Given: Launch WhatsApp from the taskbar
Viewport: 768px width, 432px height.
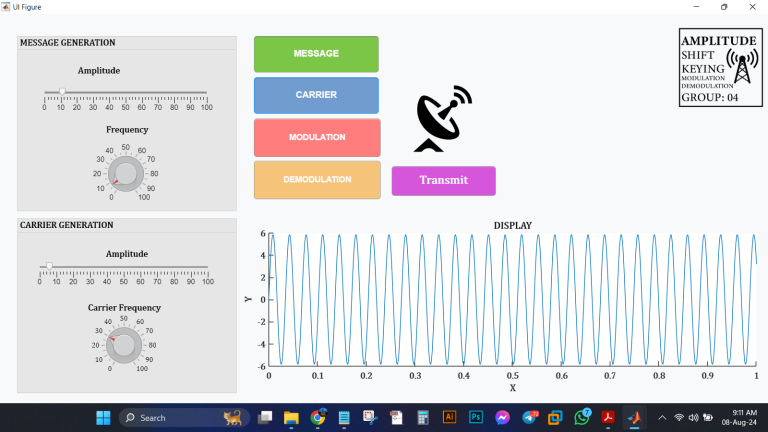Looking at the screenshot, I should coord(580,417).
